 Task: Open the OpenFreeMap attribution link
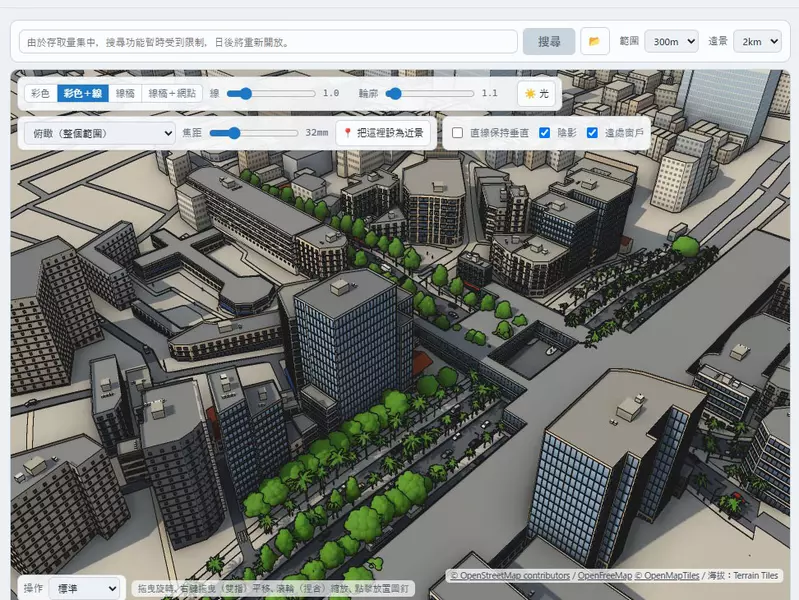(x=605, y=576)
